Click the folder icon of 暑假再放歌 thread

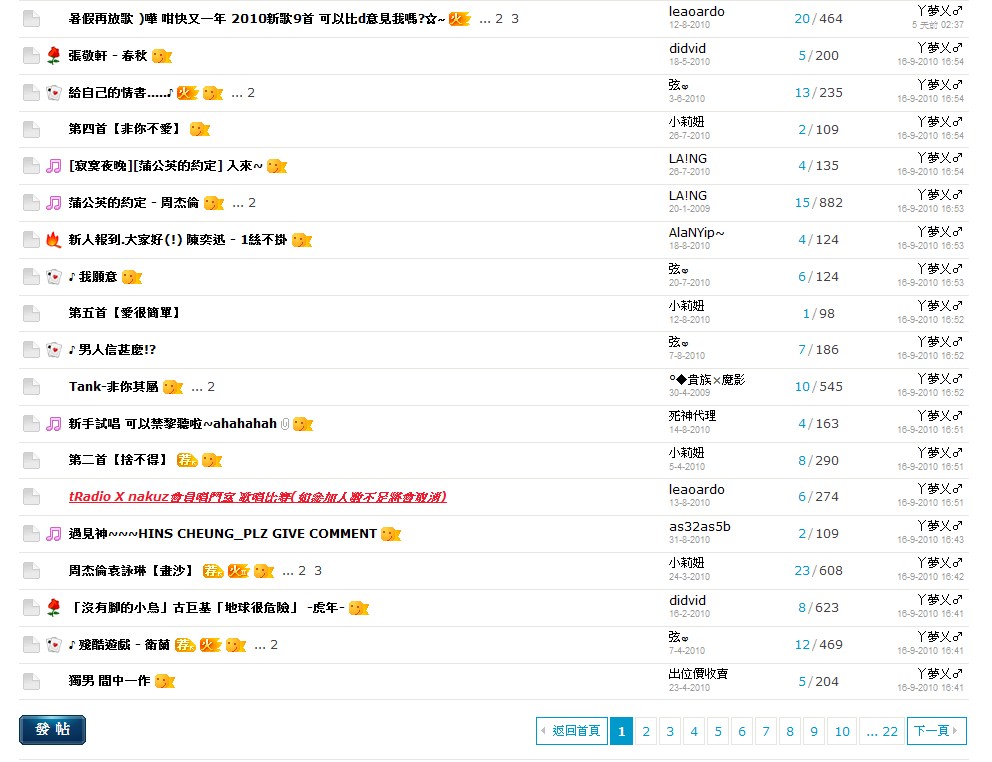[31, 19]
